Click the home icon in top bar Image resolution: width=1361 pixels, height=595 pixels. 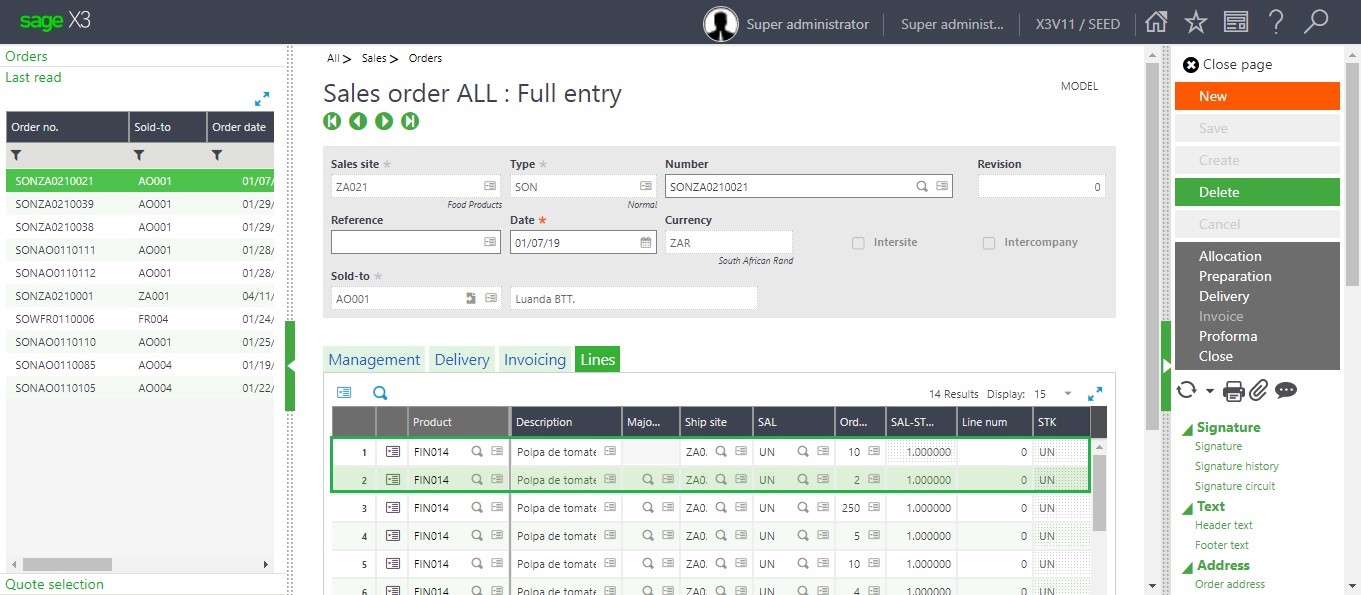coord(1156,23)
